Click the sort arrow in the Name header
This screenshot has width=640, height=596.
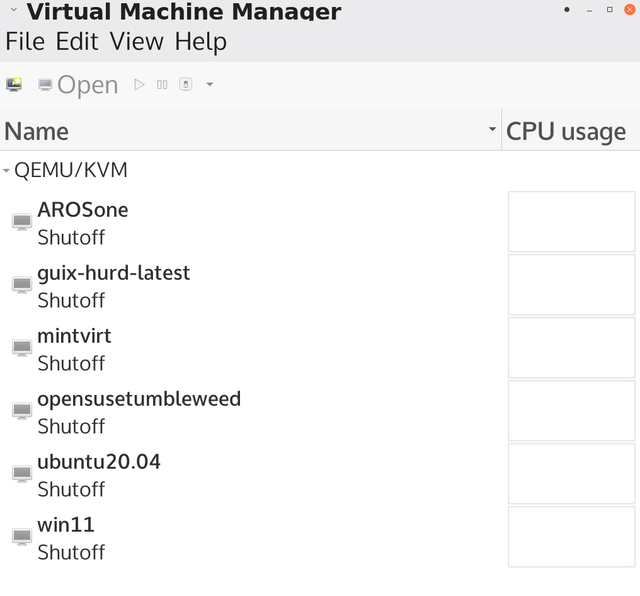(x=492, y=129)
